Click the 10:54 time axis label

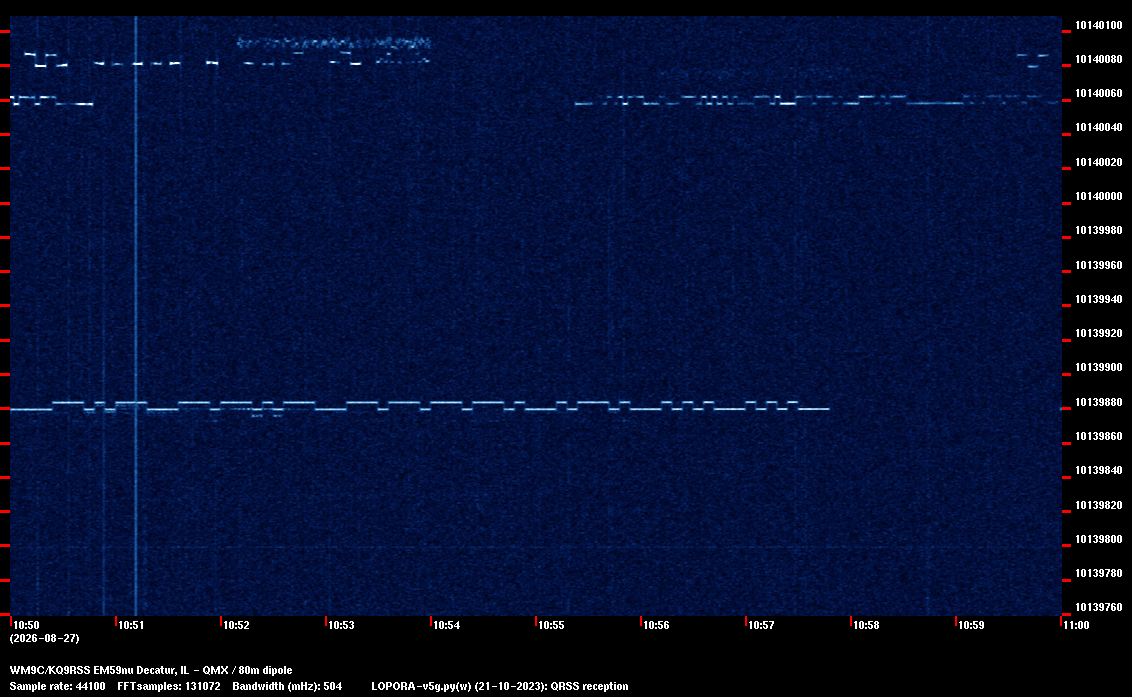tap(446, 625)
